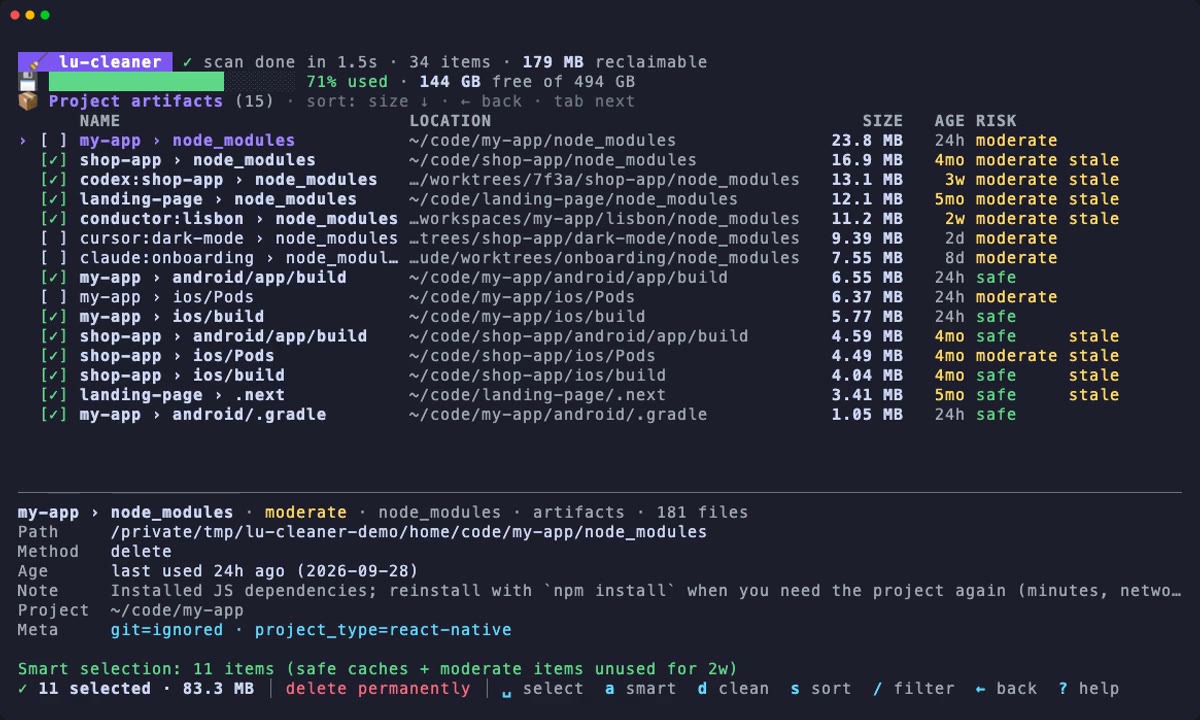Uncheck my-app › android/.gradle checkbox

pos(54,414)
